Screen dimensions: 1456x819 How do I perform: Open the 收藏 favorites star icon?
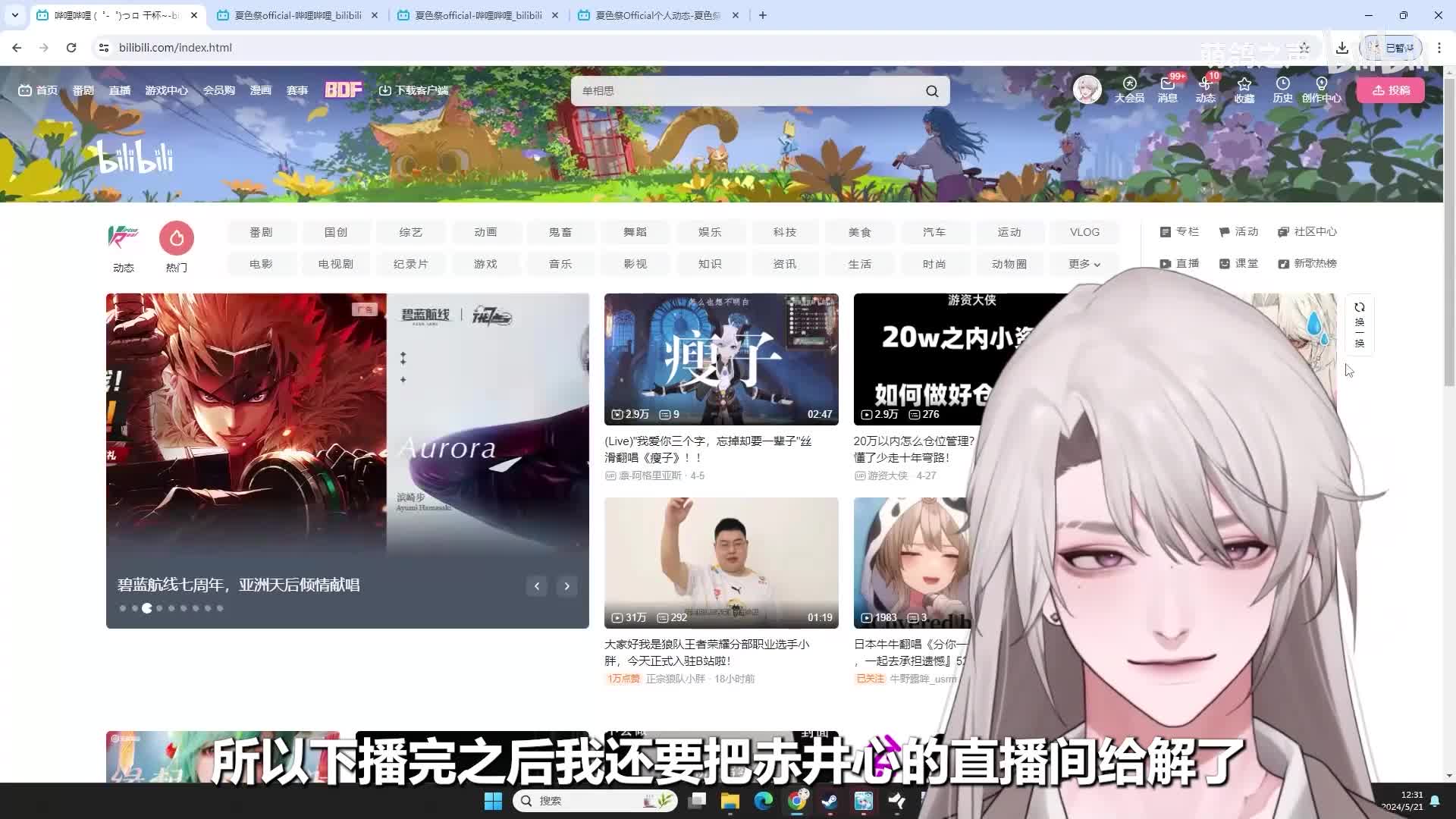coord(1244,89)
